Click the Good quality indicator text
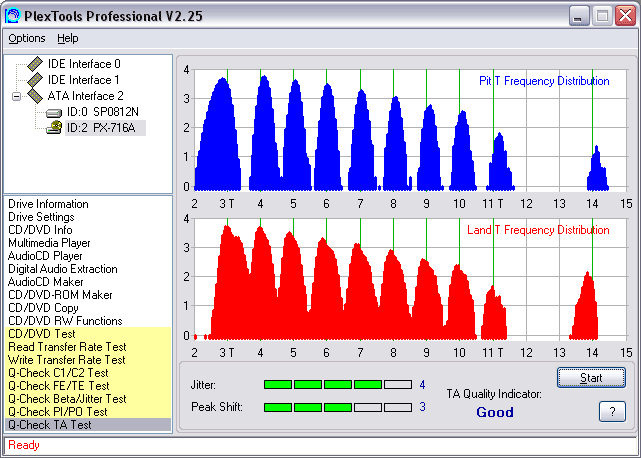 pos(495,412)
